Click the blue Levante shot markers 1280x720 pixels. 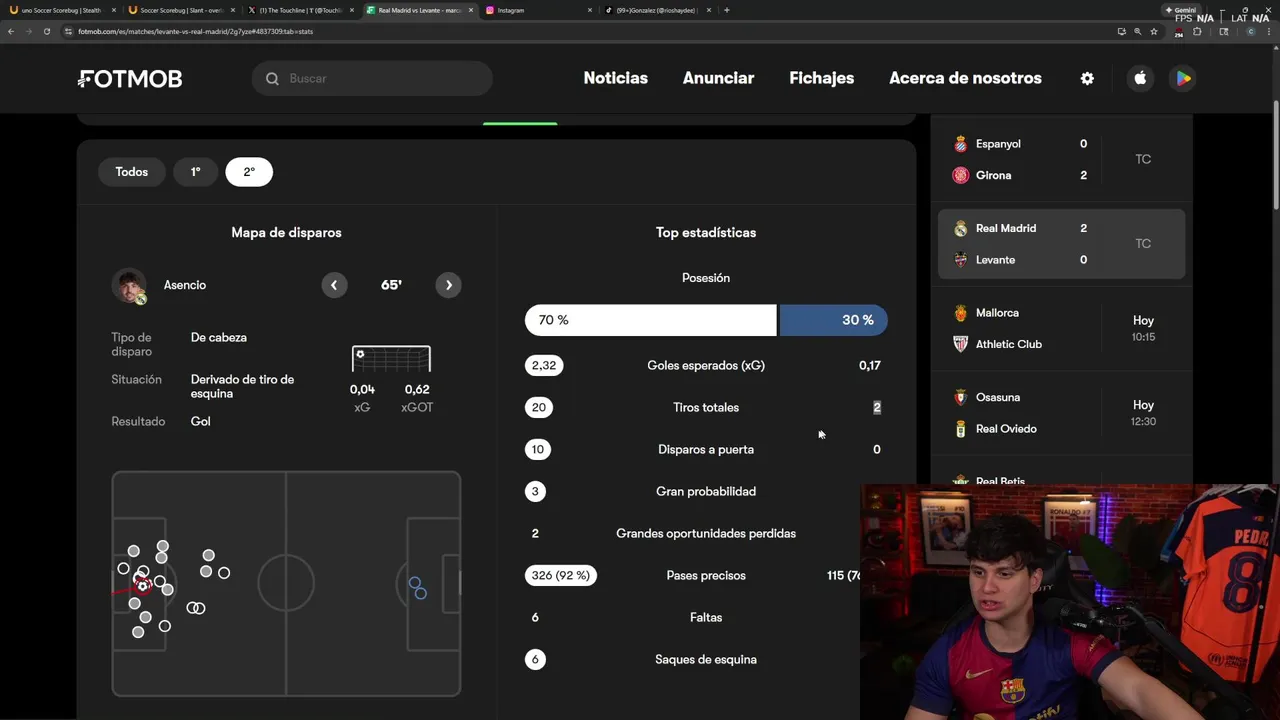click(417, 588)
